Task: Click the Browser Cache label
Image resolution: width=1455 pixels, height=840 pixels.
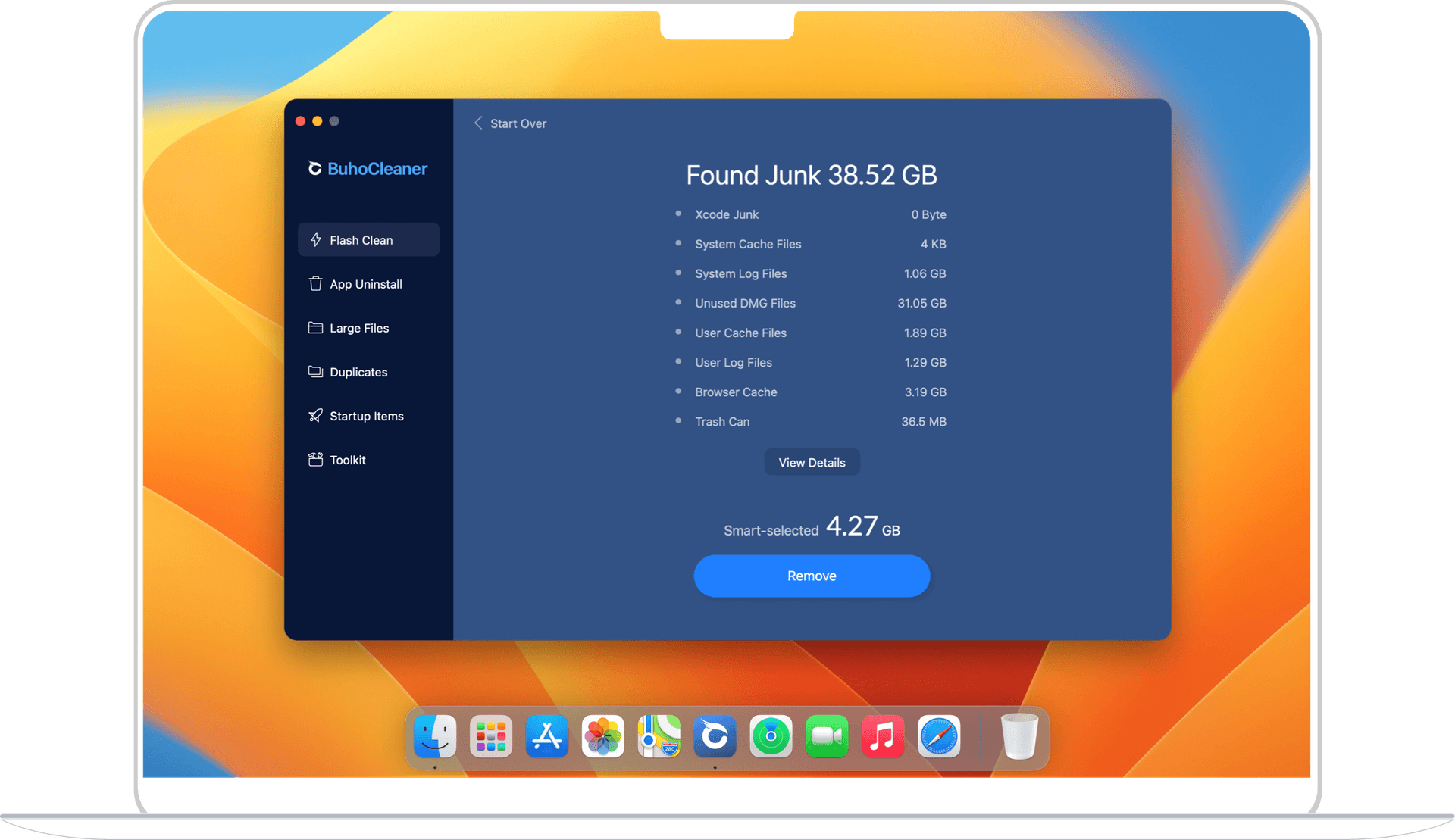Action: 737,392
